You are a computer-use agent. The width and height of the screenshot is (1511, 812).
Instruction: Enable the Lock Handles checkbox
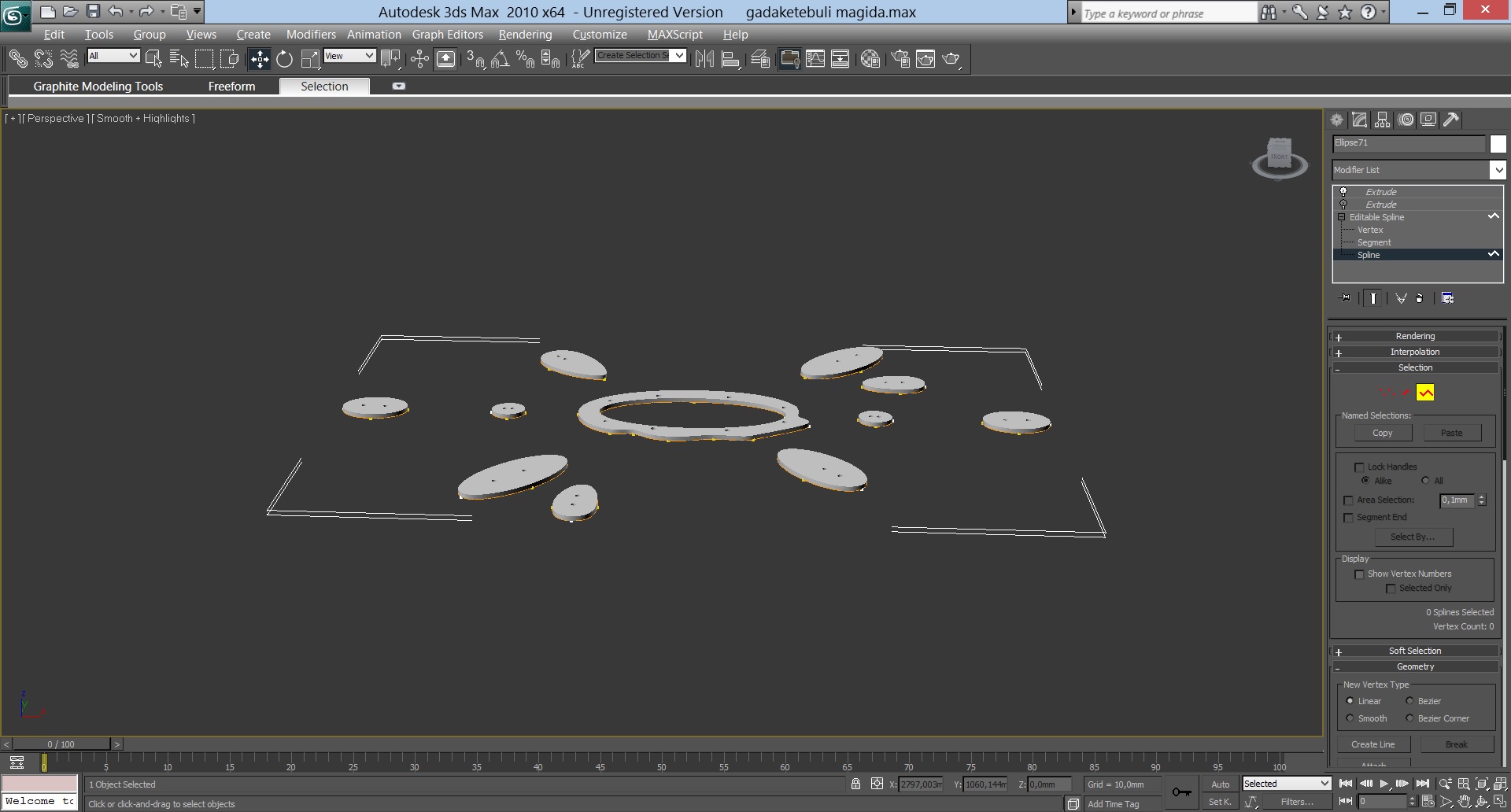1359,467
